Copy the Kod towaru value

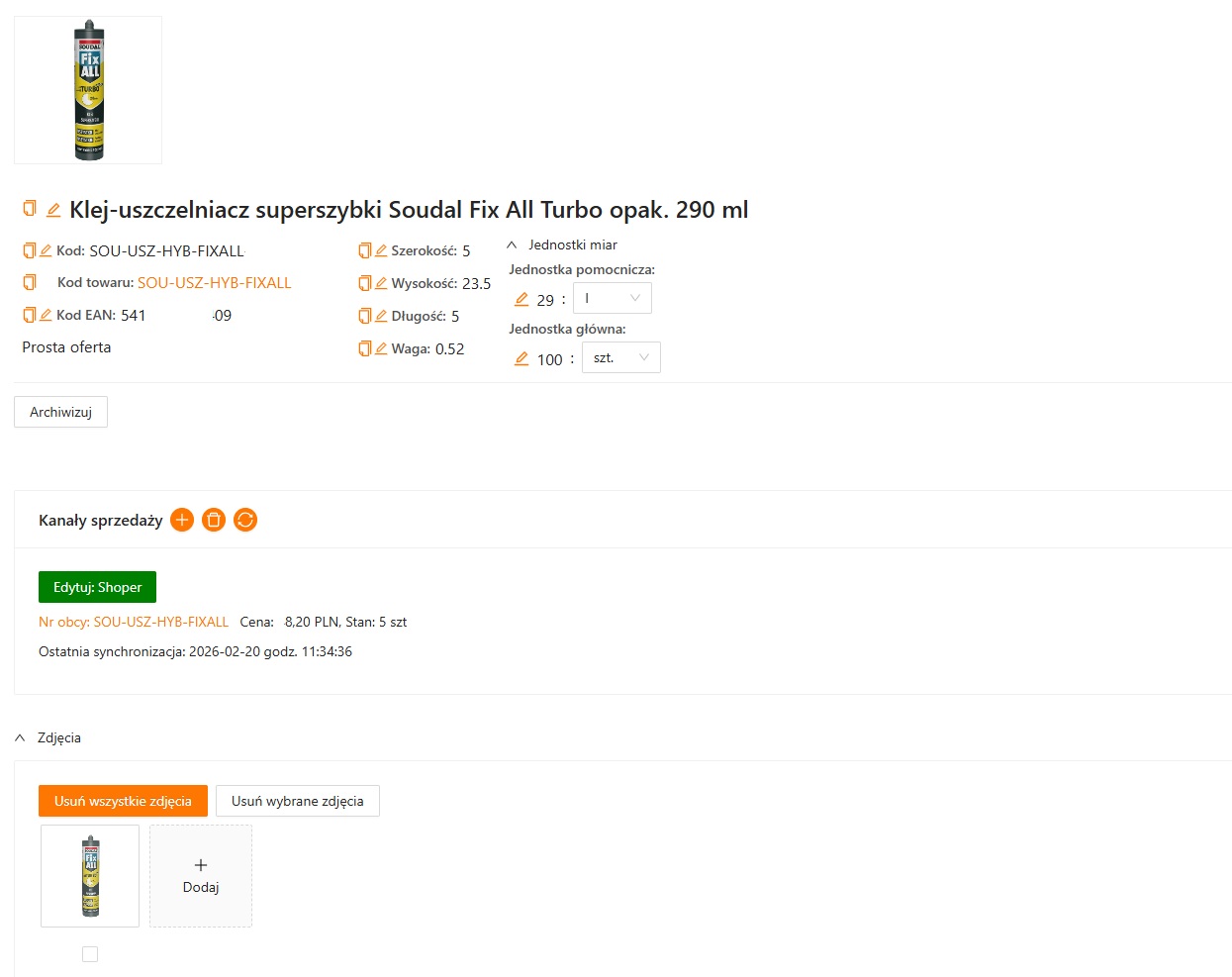[30, 282]
